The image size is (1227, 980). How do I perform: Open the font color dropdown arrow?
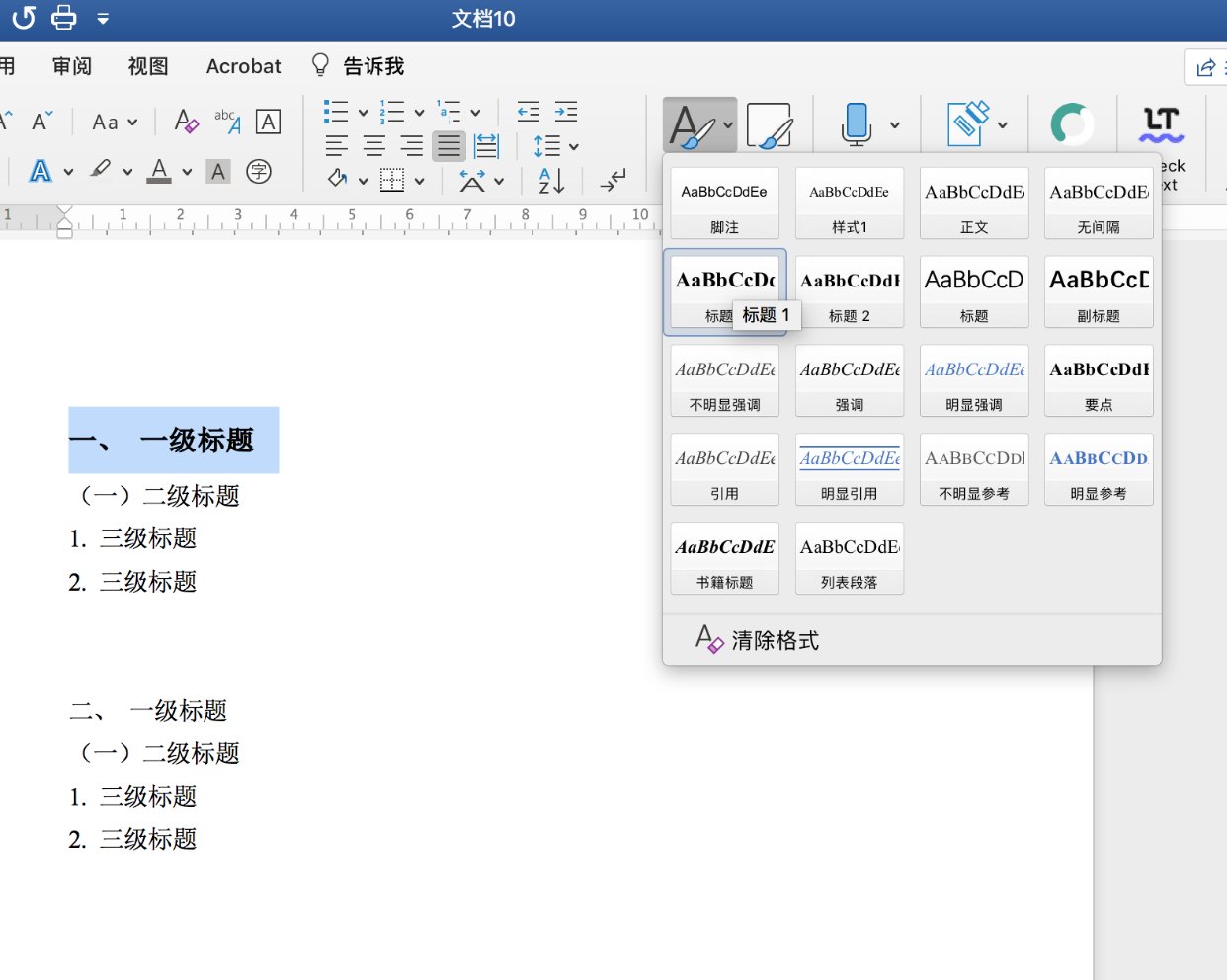pos(187,172)
